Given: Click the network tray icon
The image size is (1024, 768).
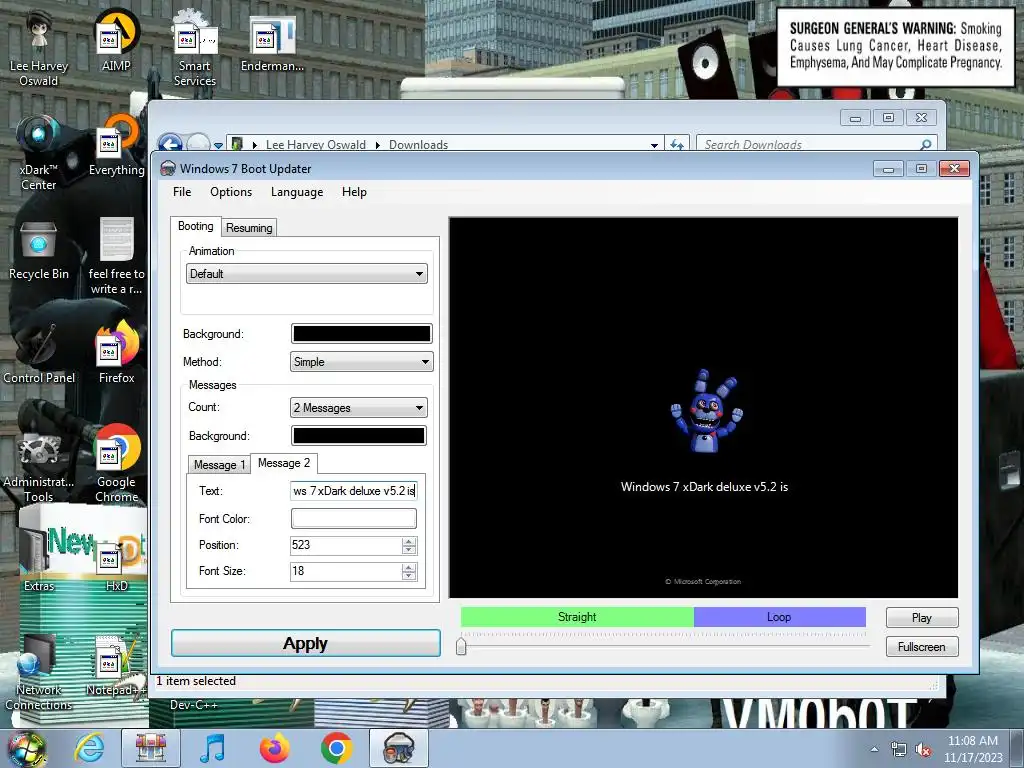Looking at the screenshot, I should [x=899, y=750].
